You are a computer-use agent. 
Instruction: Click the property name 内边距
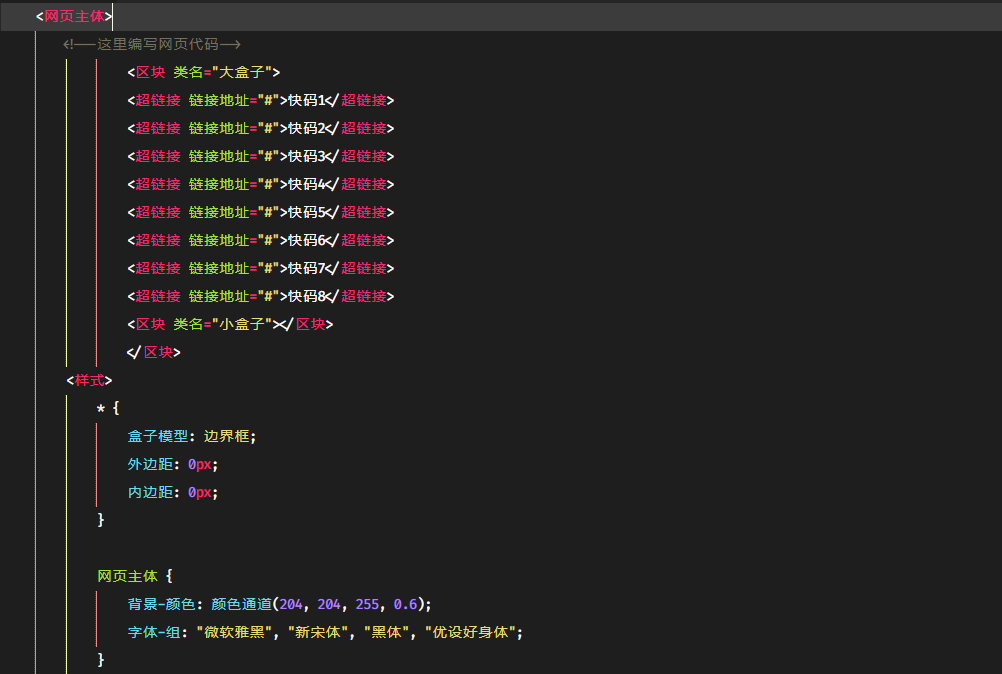click(150, 493)
